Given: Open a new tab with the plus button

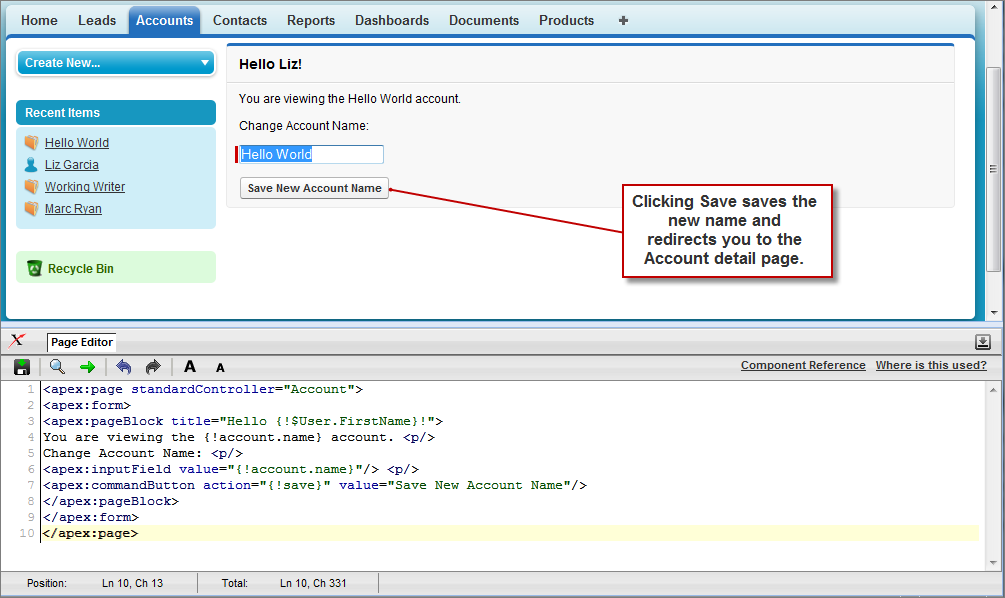Looking at the screenshot, I should (x=622, y=20).
